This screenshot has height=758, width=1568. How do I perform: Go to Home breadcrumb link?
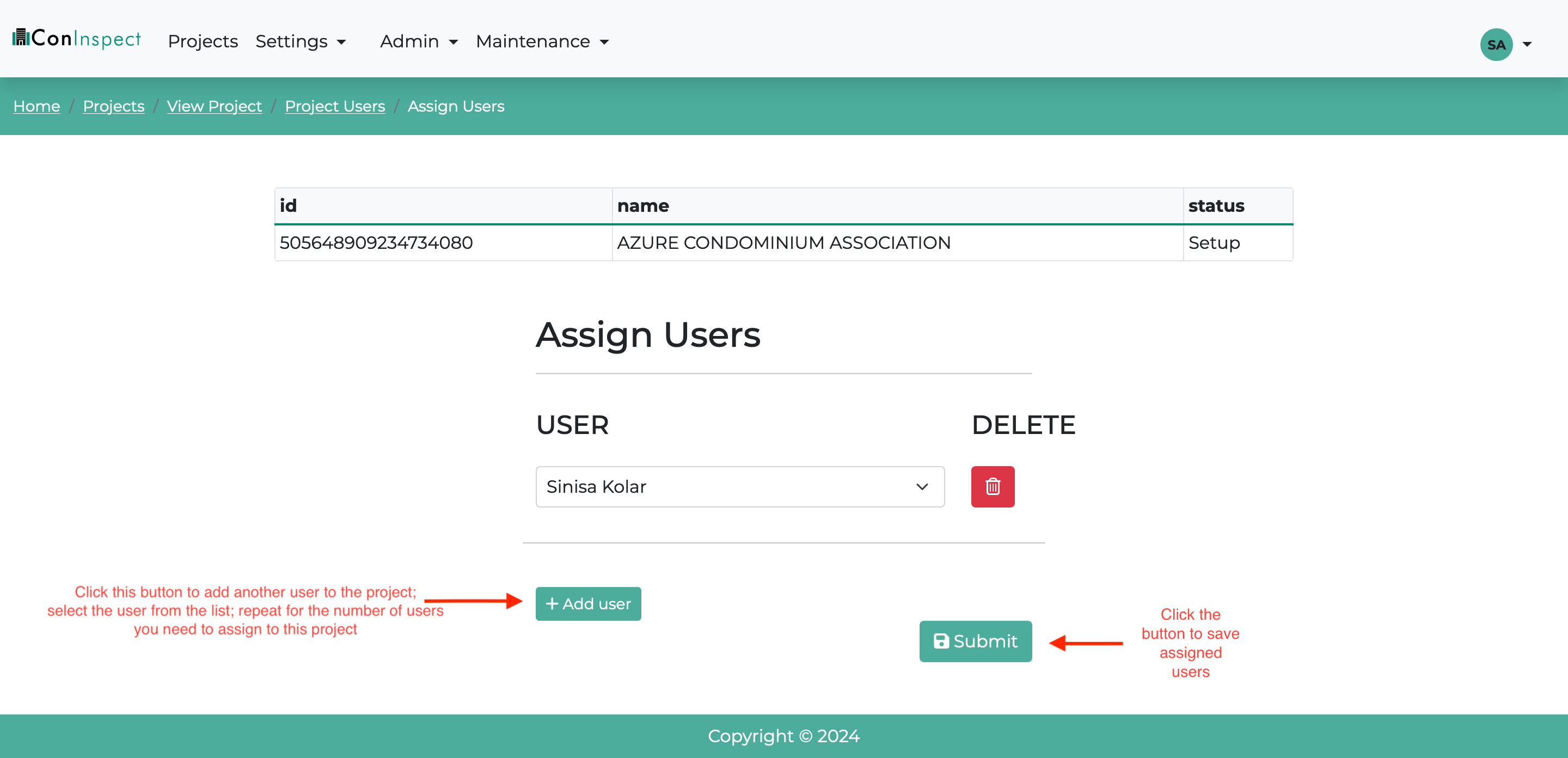[36, 106]
